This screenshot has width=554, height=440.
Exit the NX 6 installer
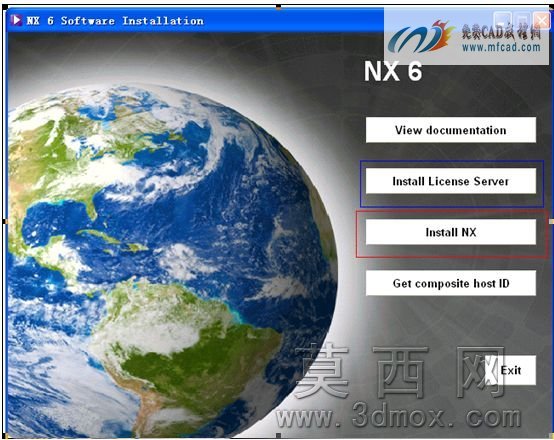click(x=510, y=370)
